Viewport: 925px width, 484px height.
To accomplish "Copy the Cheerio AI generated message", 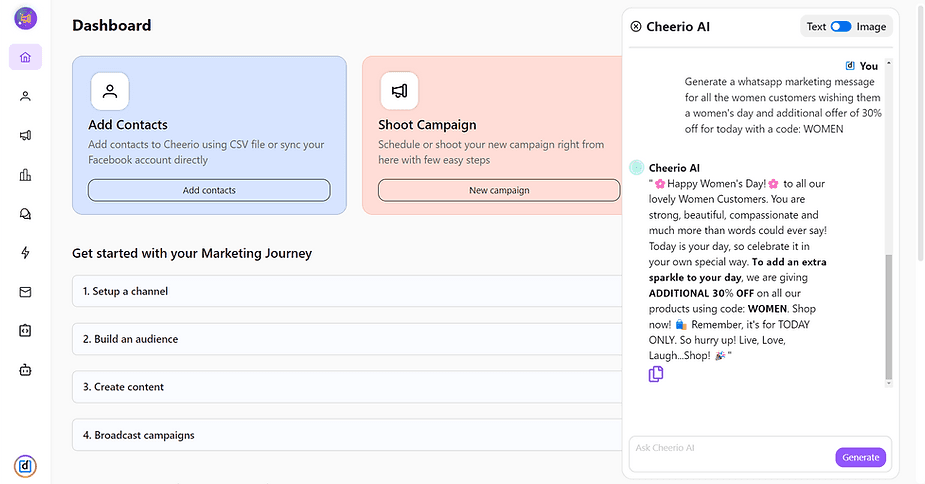I will tap(656, 374).
